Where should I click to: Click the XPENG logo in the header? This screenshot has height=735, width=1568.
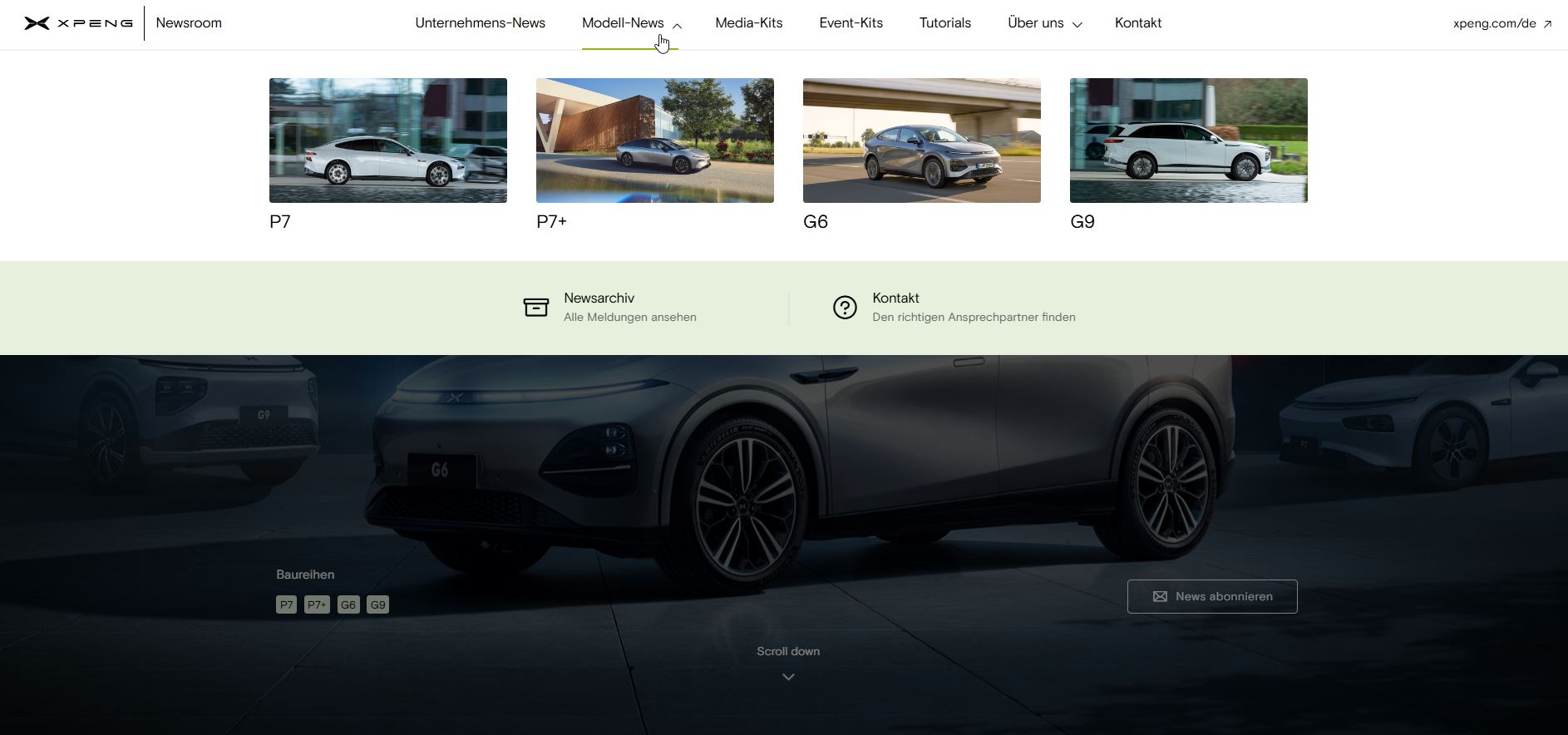78,23
